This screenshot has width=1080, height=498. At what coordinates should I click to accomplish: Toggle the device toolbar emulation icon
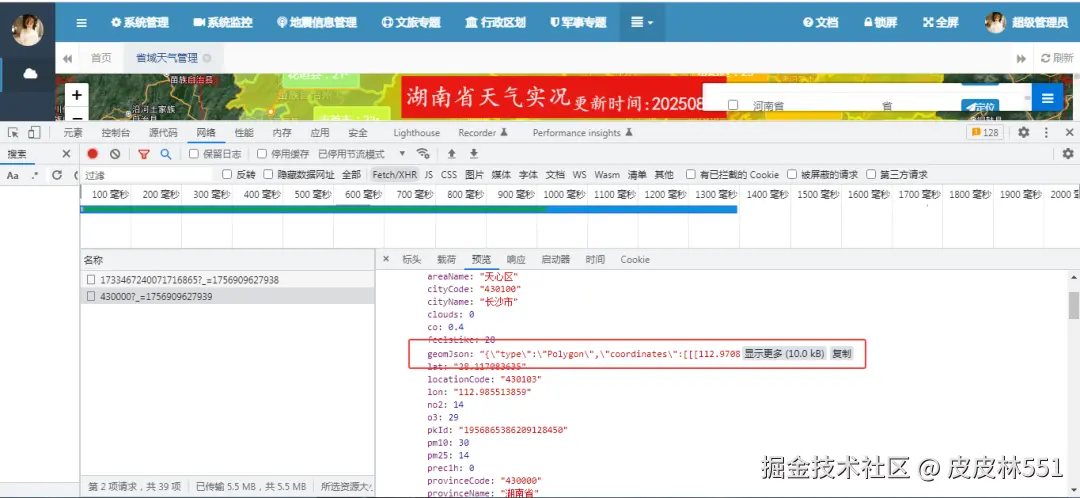(x=35, y=133)
